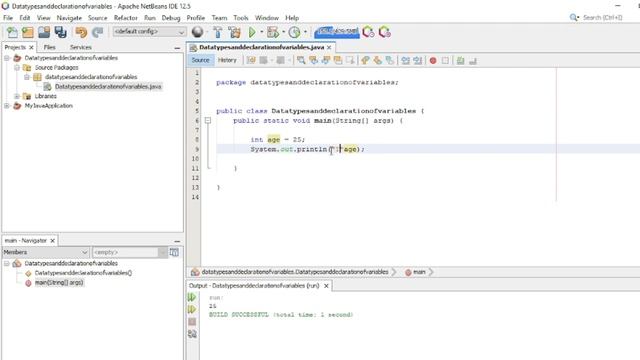
Task: Collapse the Source Packages node
Action: point(17,67)
